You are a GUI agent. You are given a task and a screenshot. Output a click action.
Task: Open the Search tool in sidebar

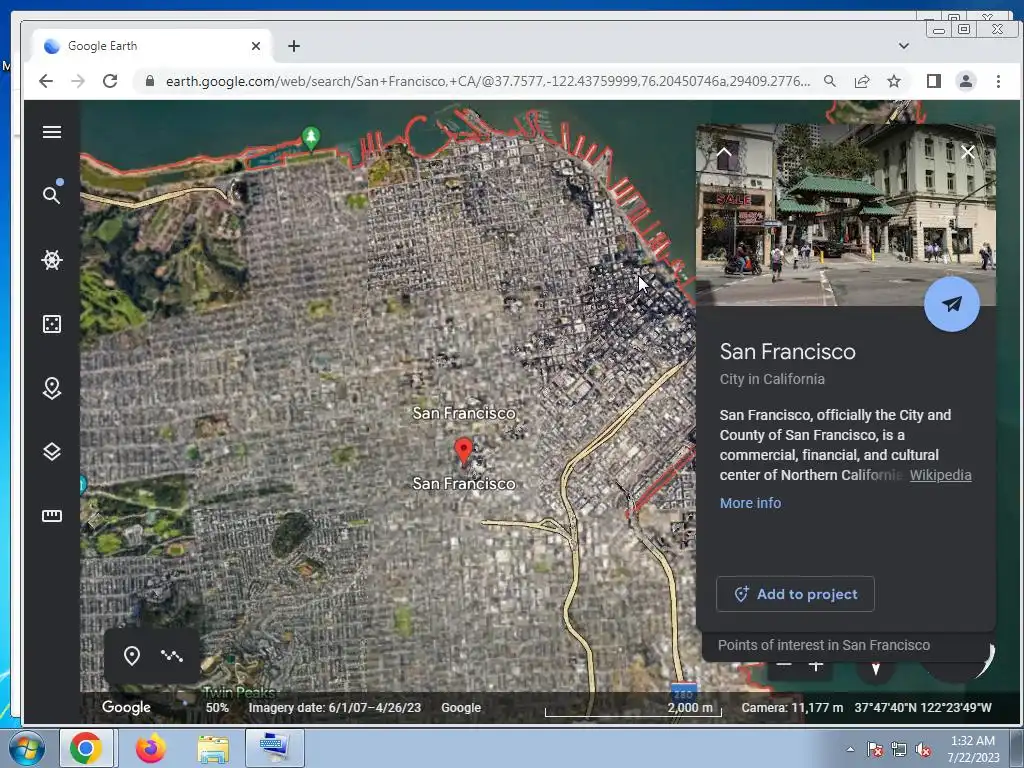pyautogui.click(x=52, y=195)
